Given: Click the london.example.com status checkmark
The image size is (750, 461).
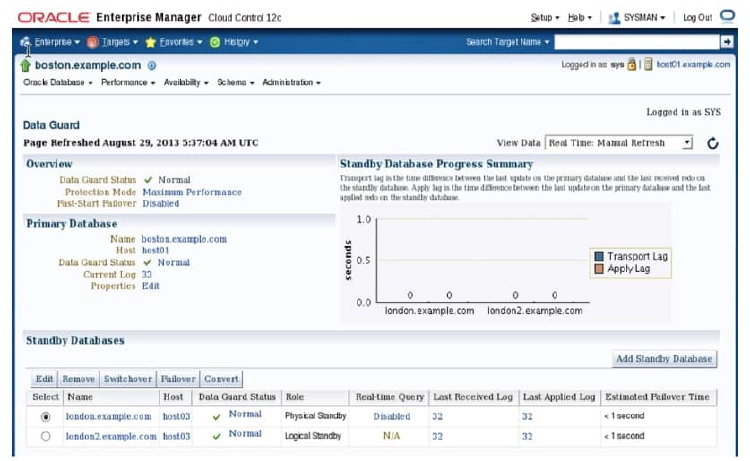Looking at the screenshot, I should [x=216, y=417].
